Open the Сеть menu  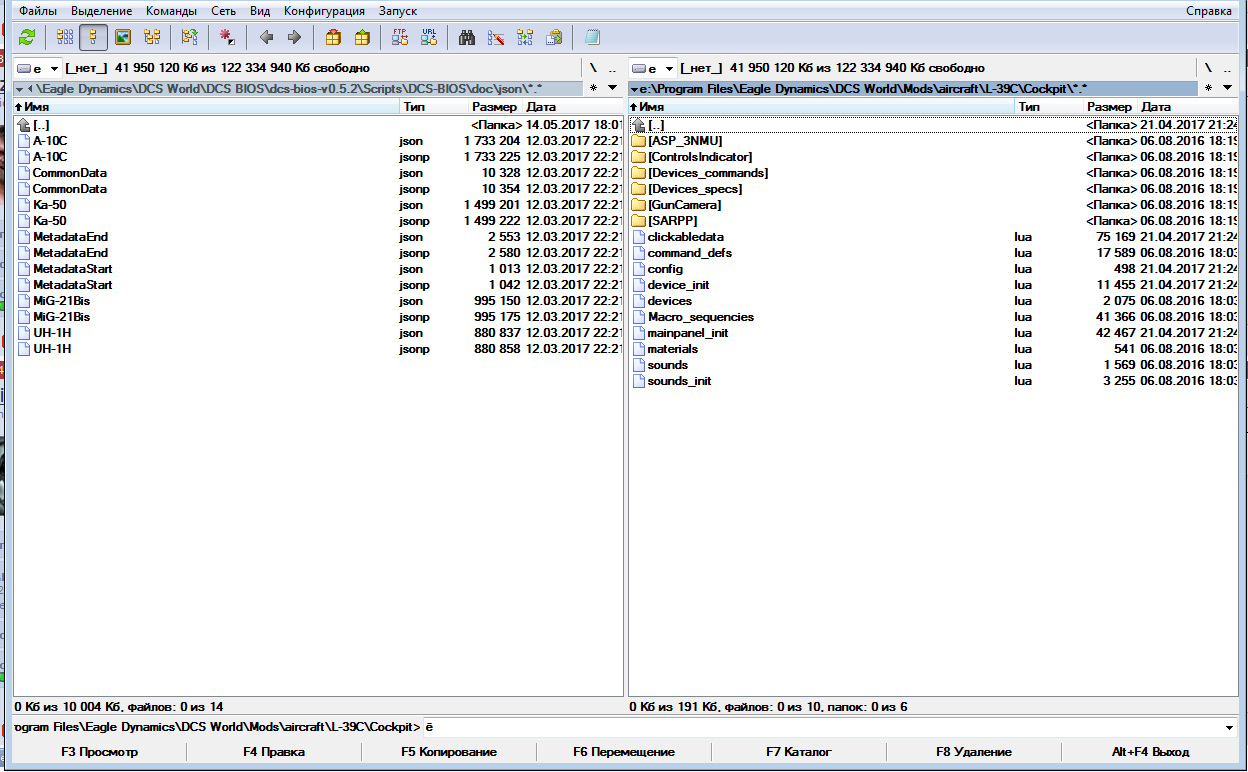(x=223, y=11)
